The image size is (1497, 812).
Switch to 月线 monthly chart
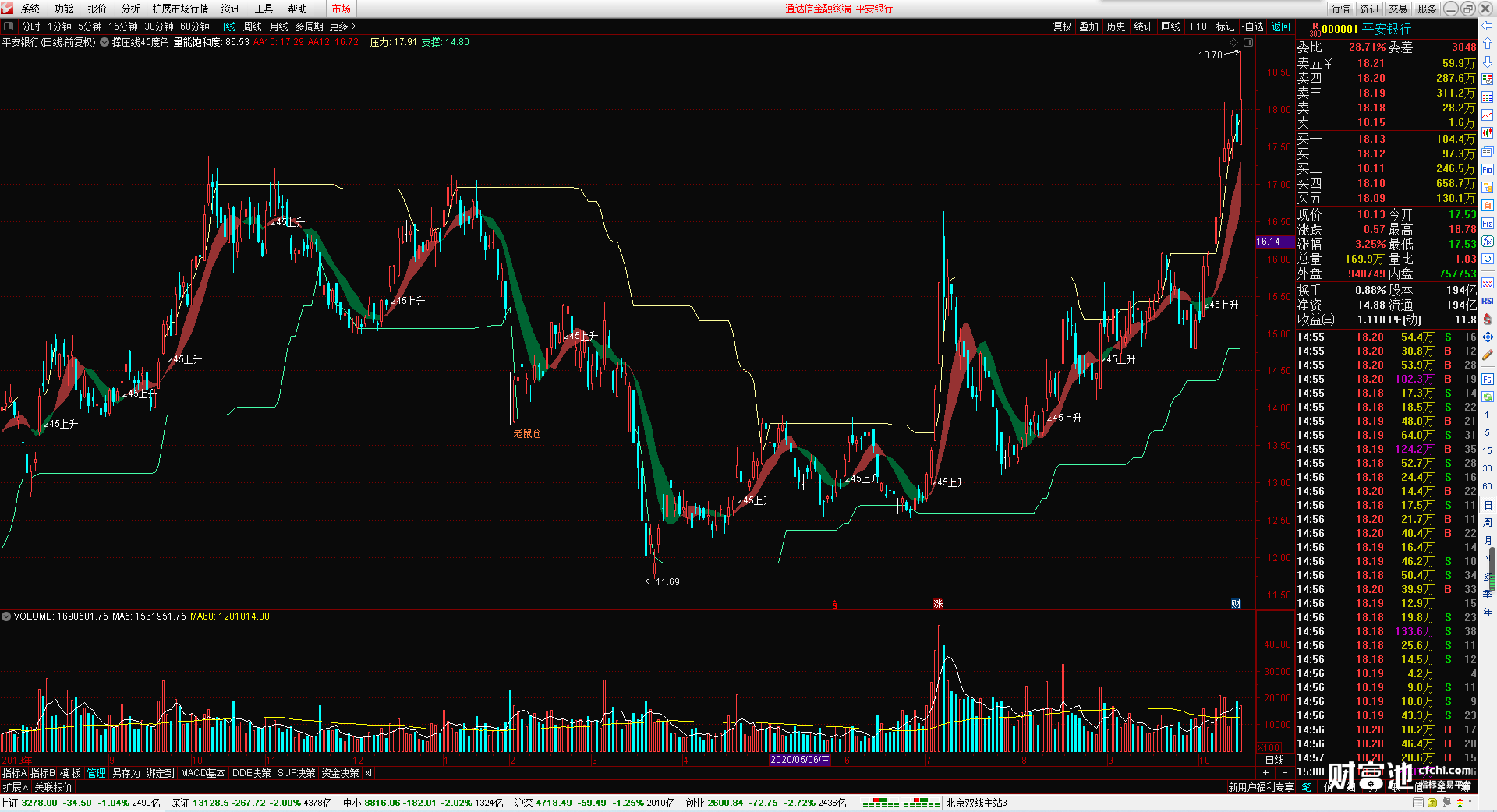[x=279, y=26]
